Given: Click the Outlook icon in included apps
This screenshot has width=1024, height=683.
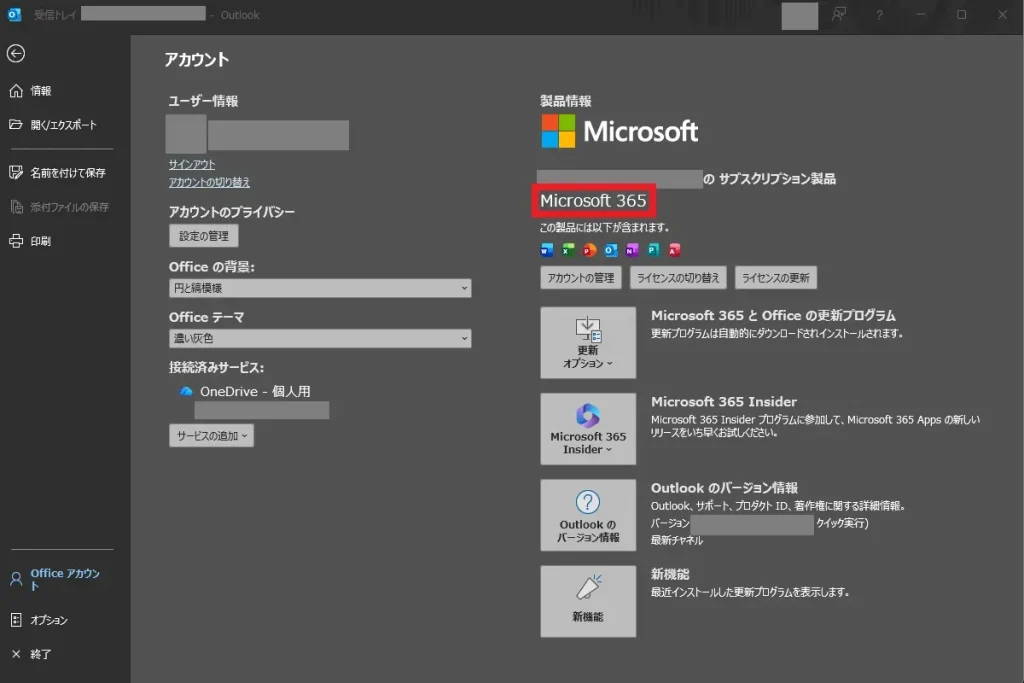Looking at the screenshot, I should coord(611,249).
